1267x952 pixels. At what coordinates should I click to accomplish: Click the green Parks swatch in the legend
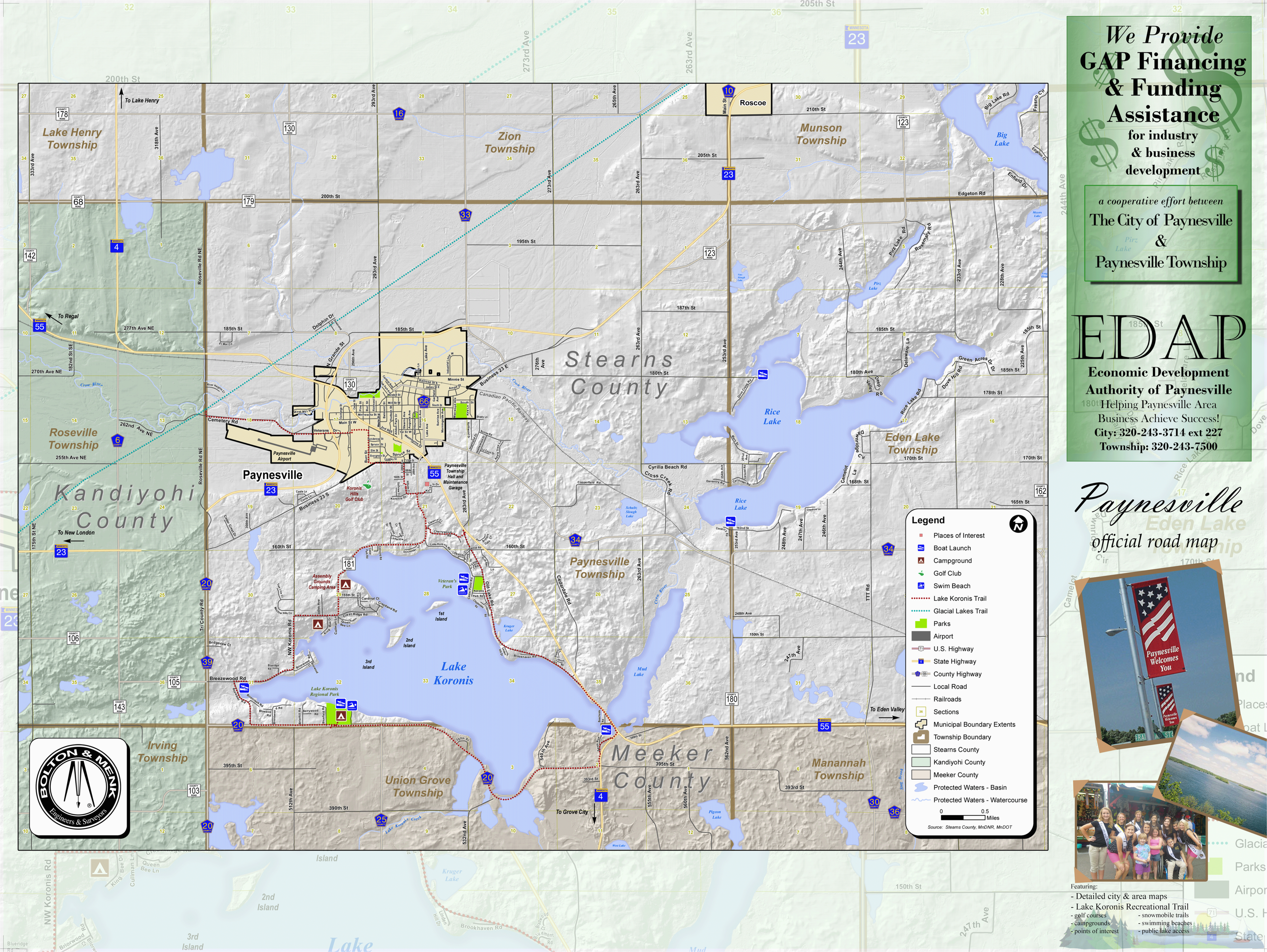click(x=921, y=623)
